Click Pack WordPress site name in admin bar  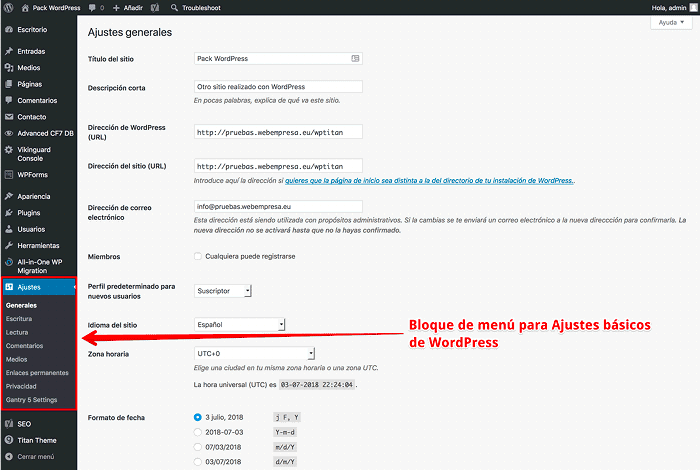coord(56,8)
